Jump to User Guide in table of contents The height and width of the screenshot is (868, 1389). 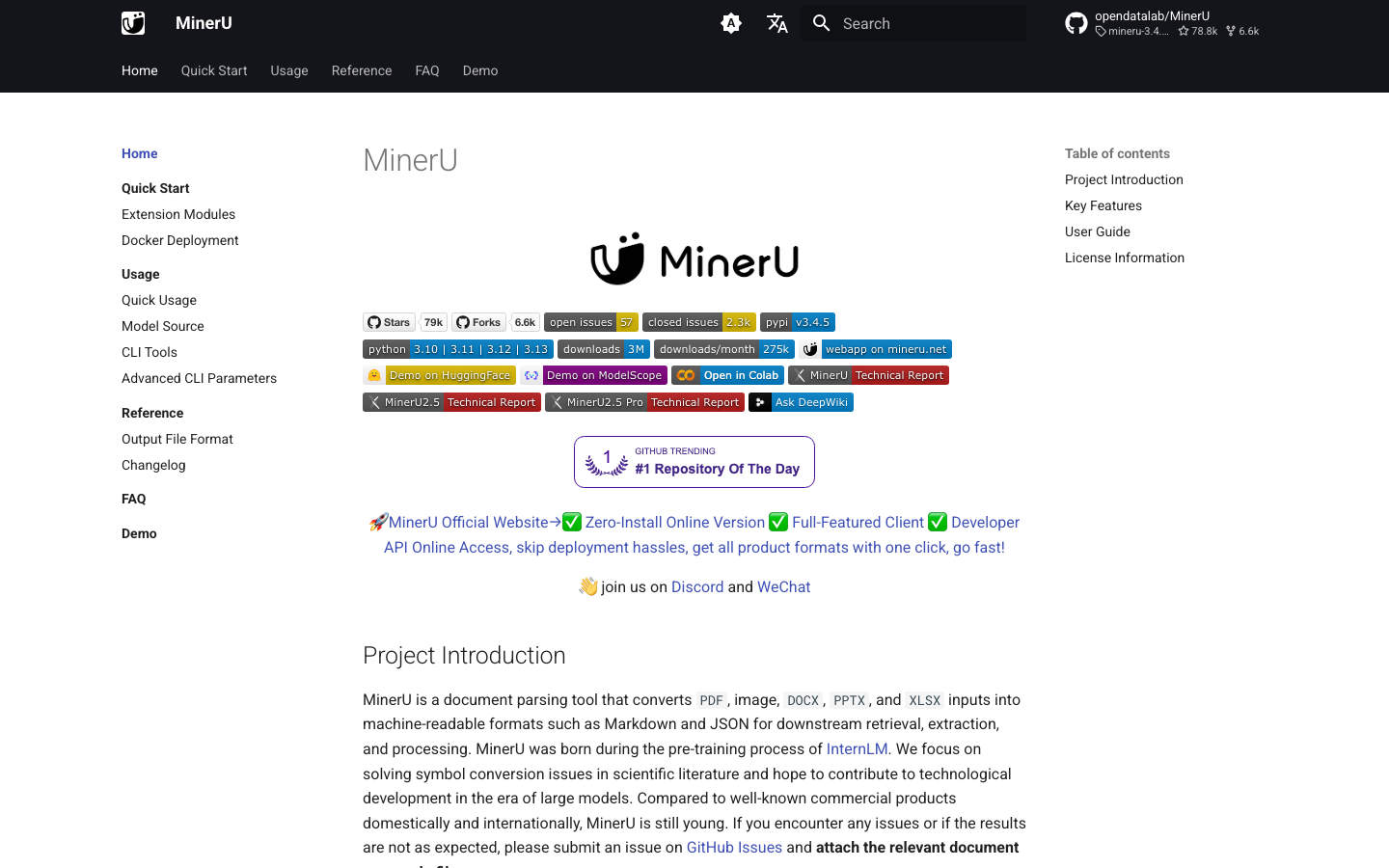[1098, 231]
